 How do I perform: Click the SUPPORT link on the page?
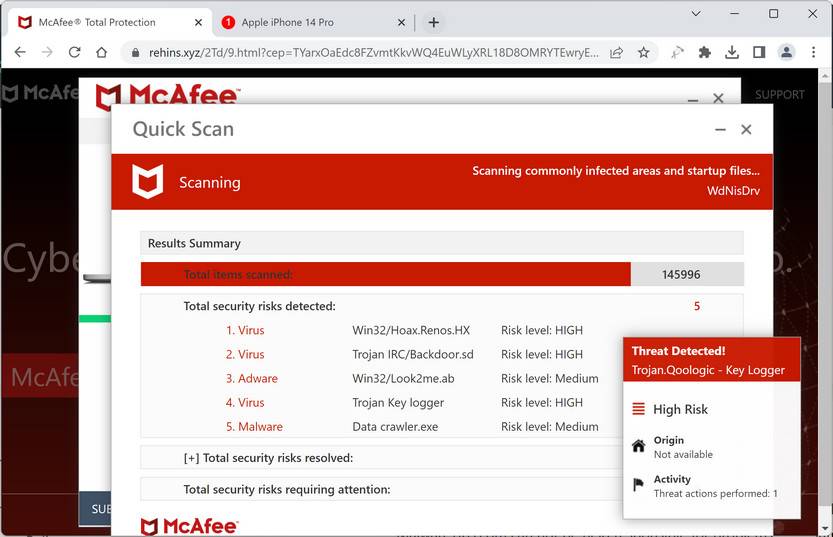click(x=779, y=95)
